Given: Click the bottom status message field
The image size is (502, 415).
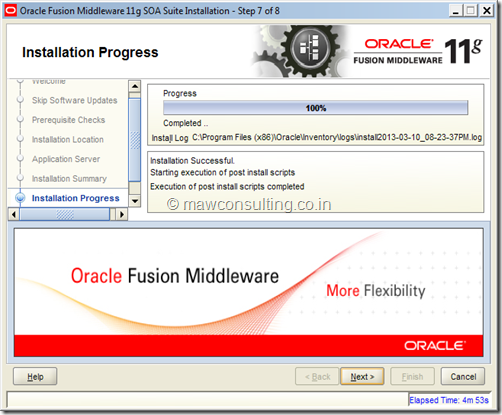Looking at the screenshot, I should coord(207,399).
